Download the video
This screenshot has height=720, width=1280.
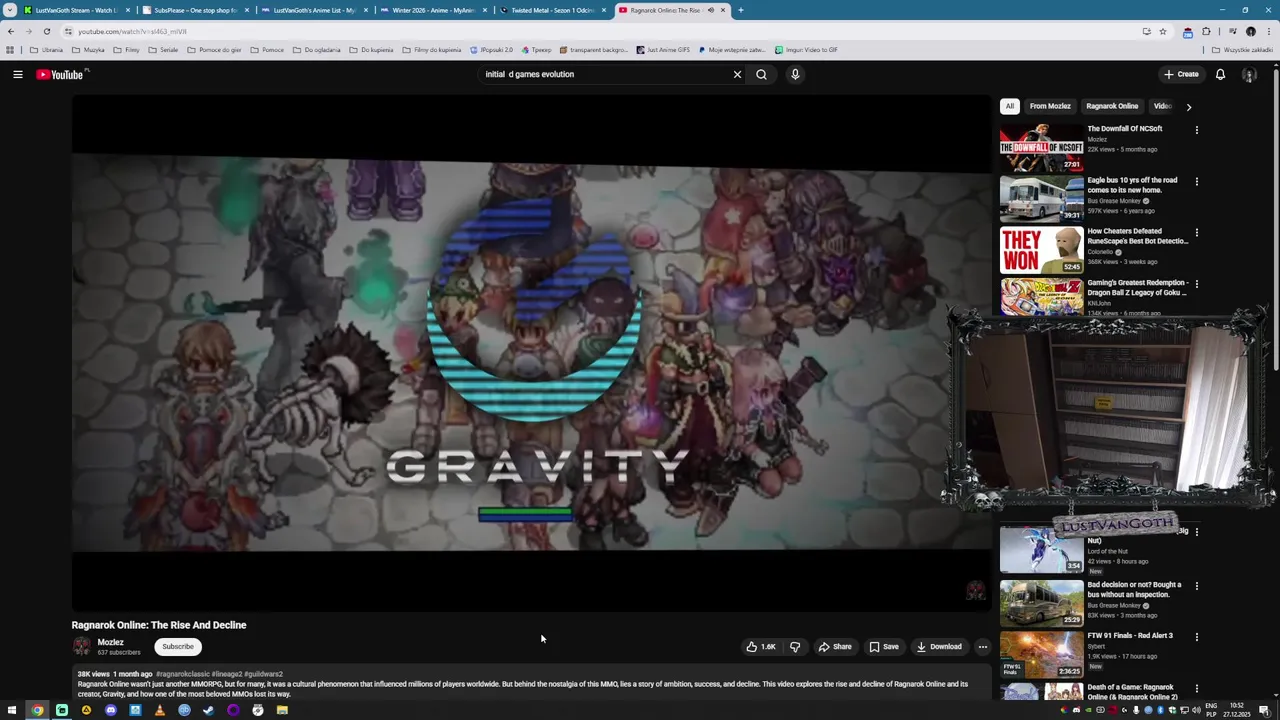tap(939, 647)
